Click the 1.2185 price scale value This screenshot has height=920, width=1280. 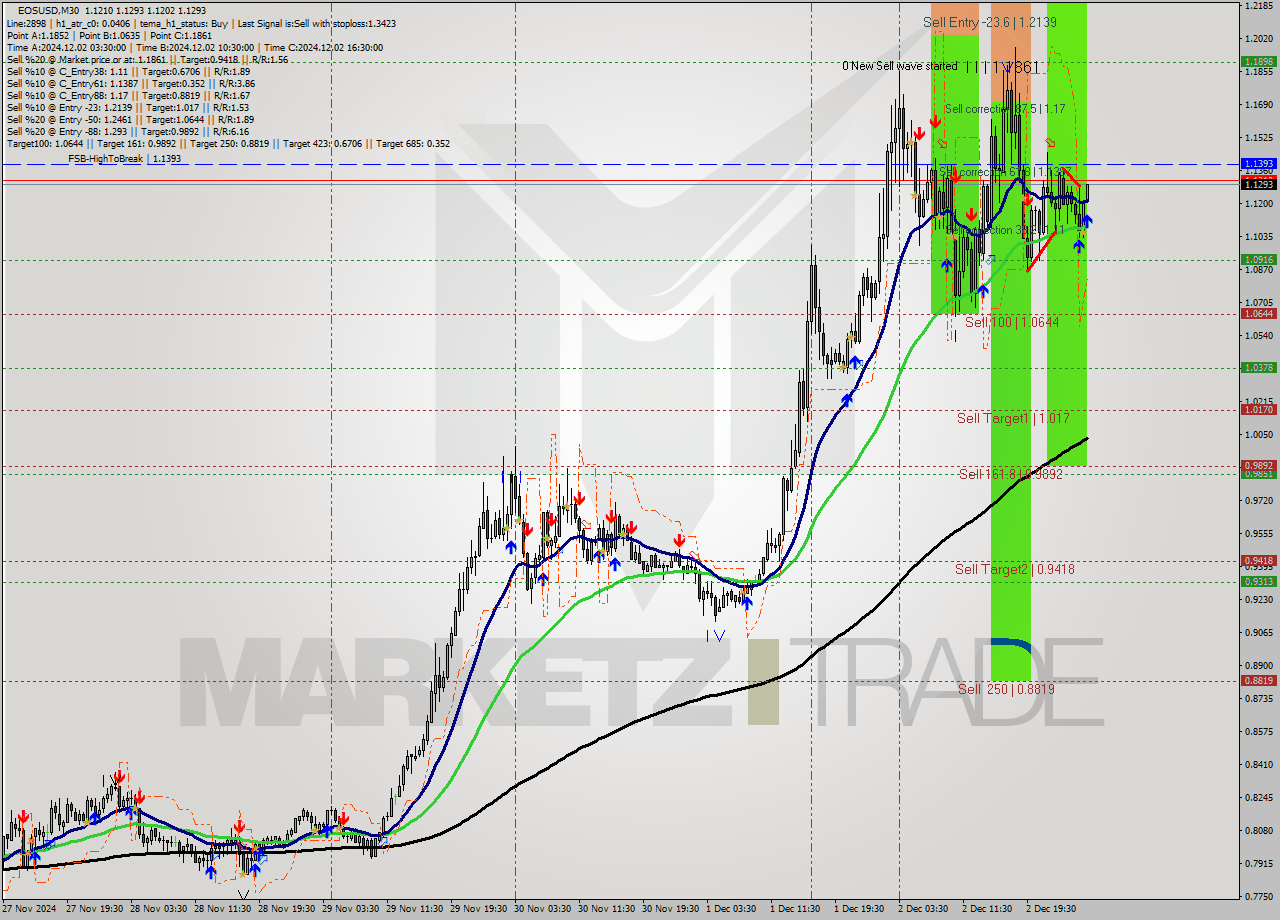(x=1258, y=6)
